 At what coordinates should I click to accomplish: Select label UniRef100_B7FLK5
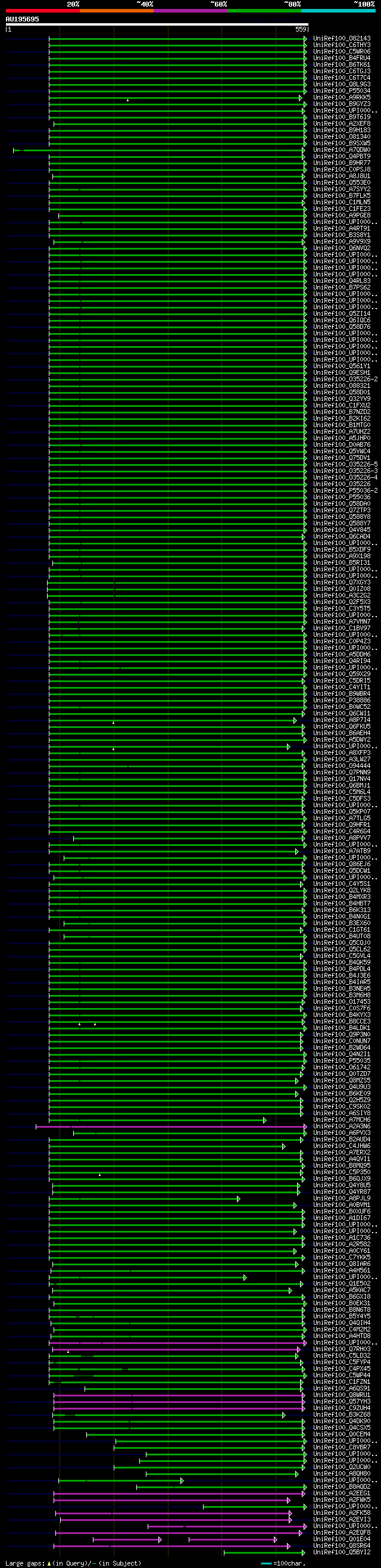coord(342,196)
